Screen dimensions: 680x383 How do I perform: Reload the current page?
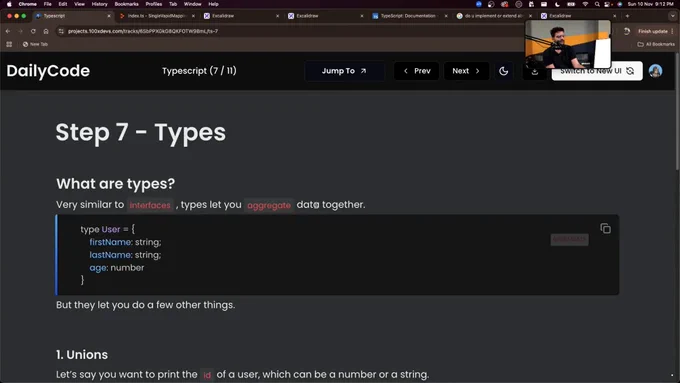pyautogui.click(x=33, y=31)
